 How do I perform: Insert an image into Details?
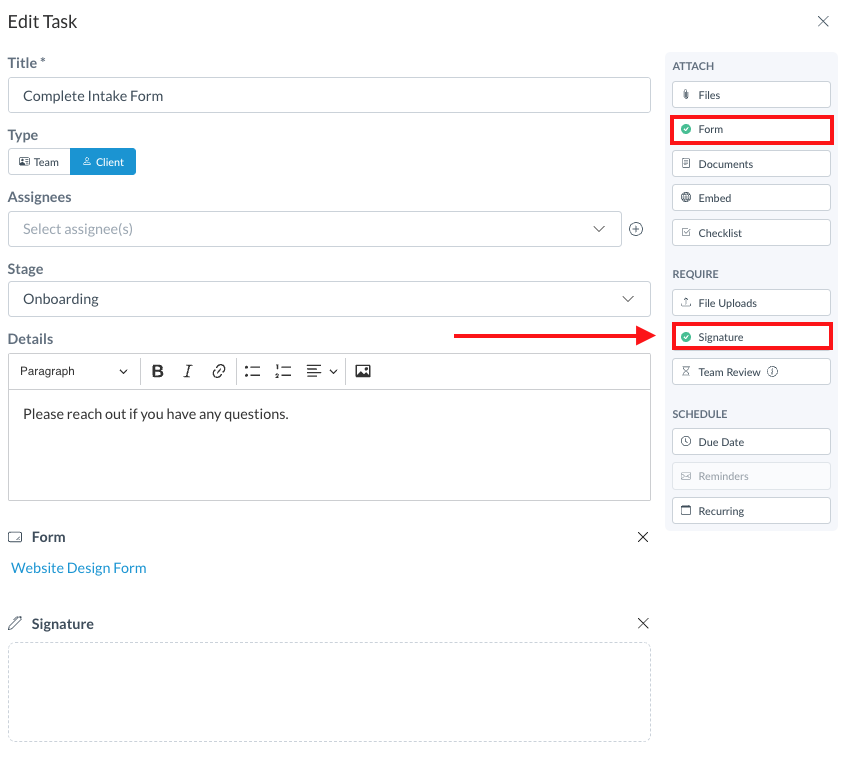tap(363, 371)
